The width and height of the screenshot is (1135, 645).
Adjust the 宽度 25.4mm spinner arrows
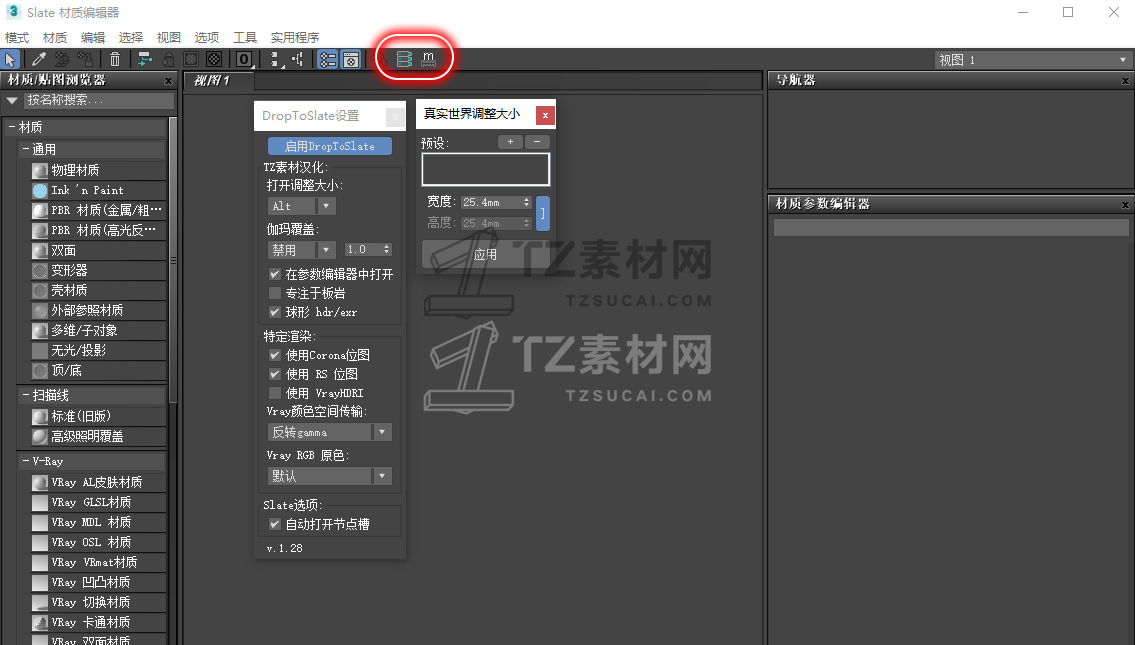click(x=527, y=203)
